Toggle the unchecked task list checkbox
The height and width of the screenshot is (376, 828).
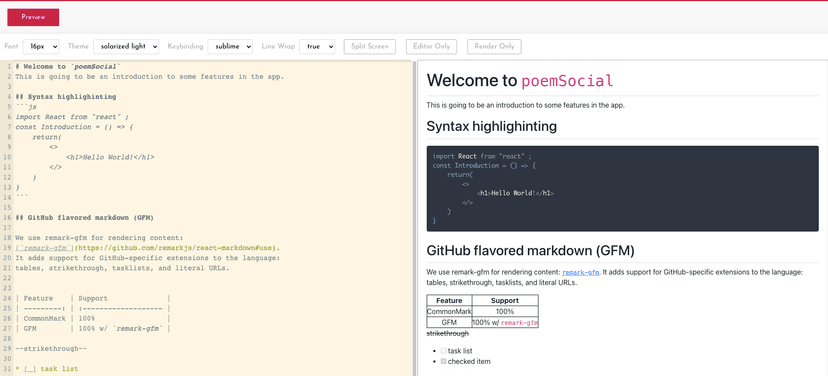pos(444,351)
